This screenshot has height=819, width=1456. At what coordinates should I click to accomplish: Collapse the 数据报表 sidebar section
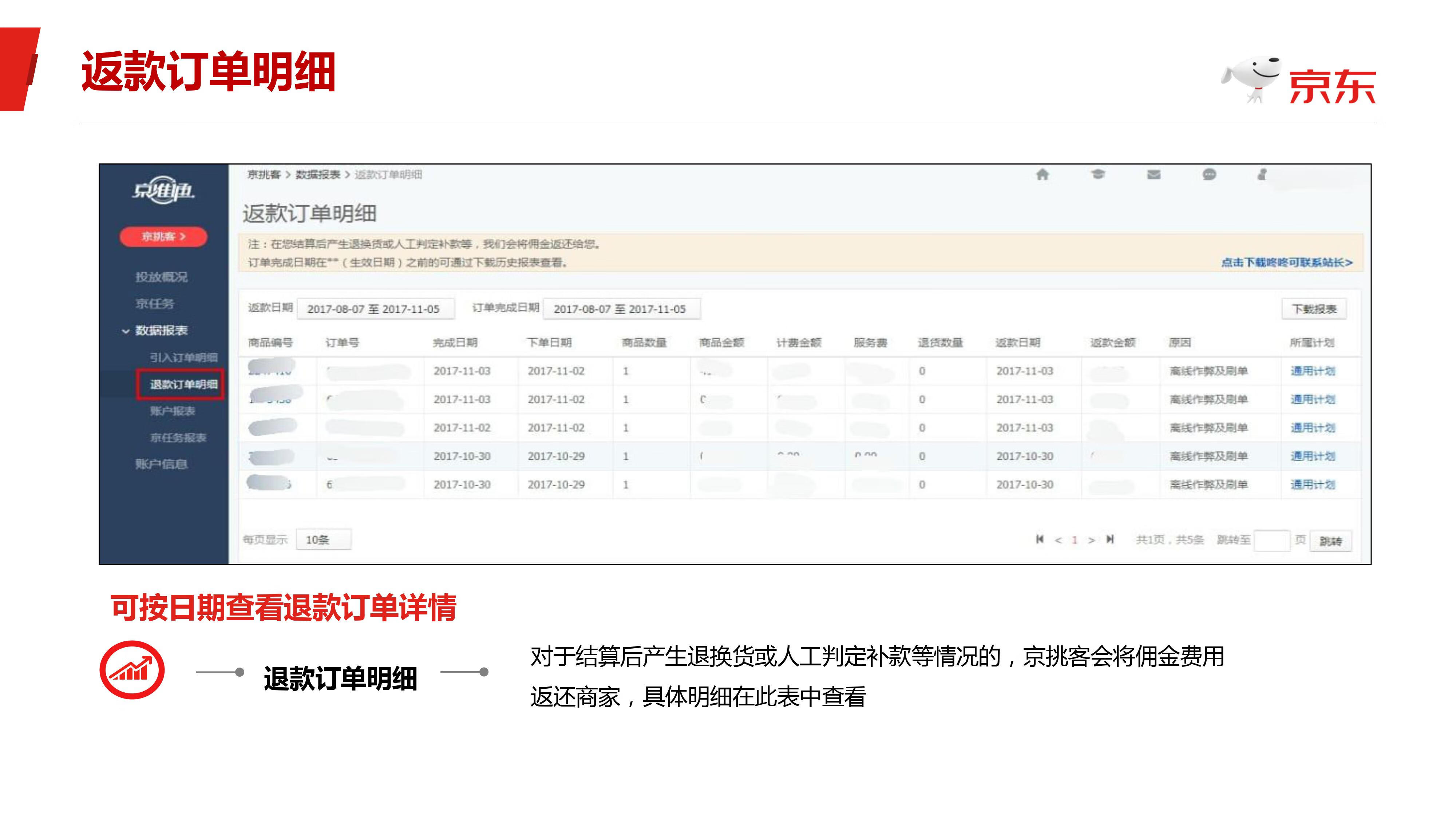(155, 331)
